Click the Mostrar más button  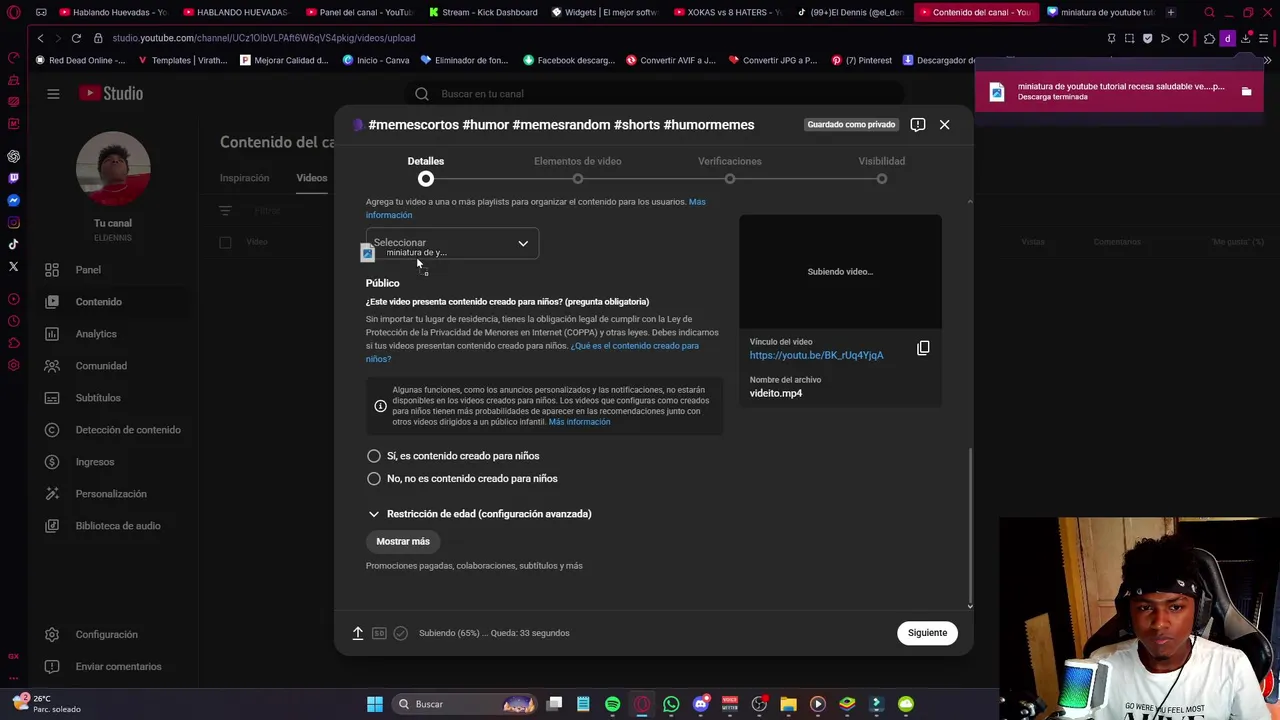point(403,542)
